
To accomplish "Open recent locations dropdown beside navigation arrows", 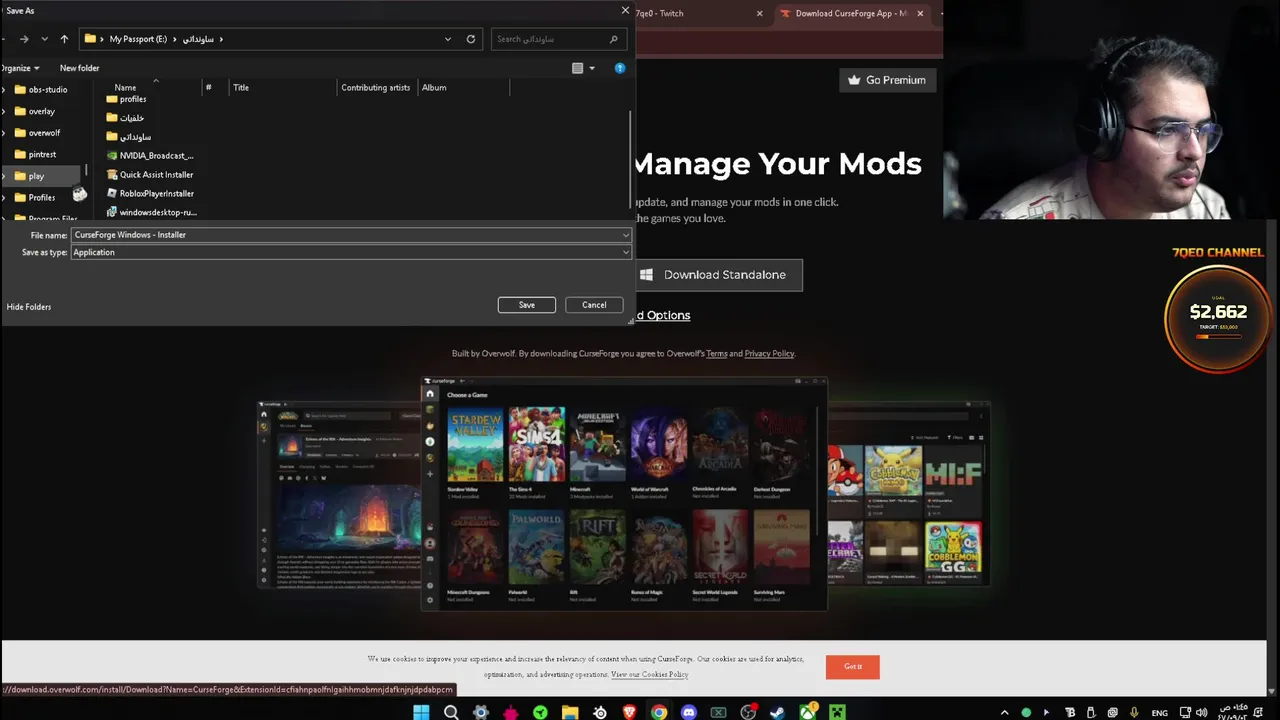I will (x=44, y=39).
